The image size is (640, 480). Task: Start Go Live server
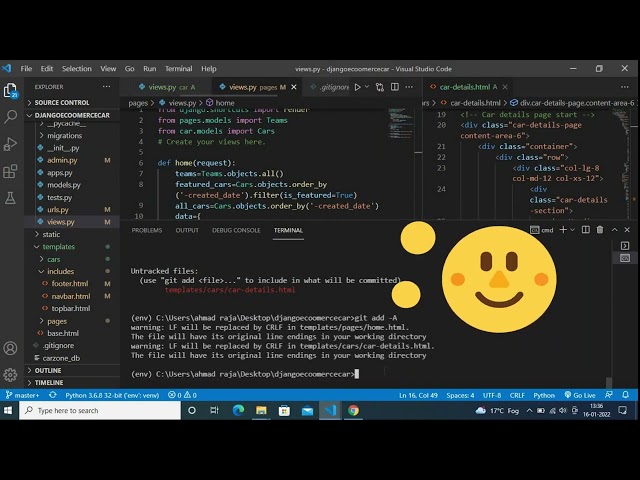tap(580, 395)
